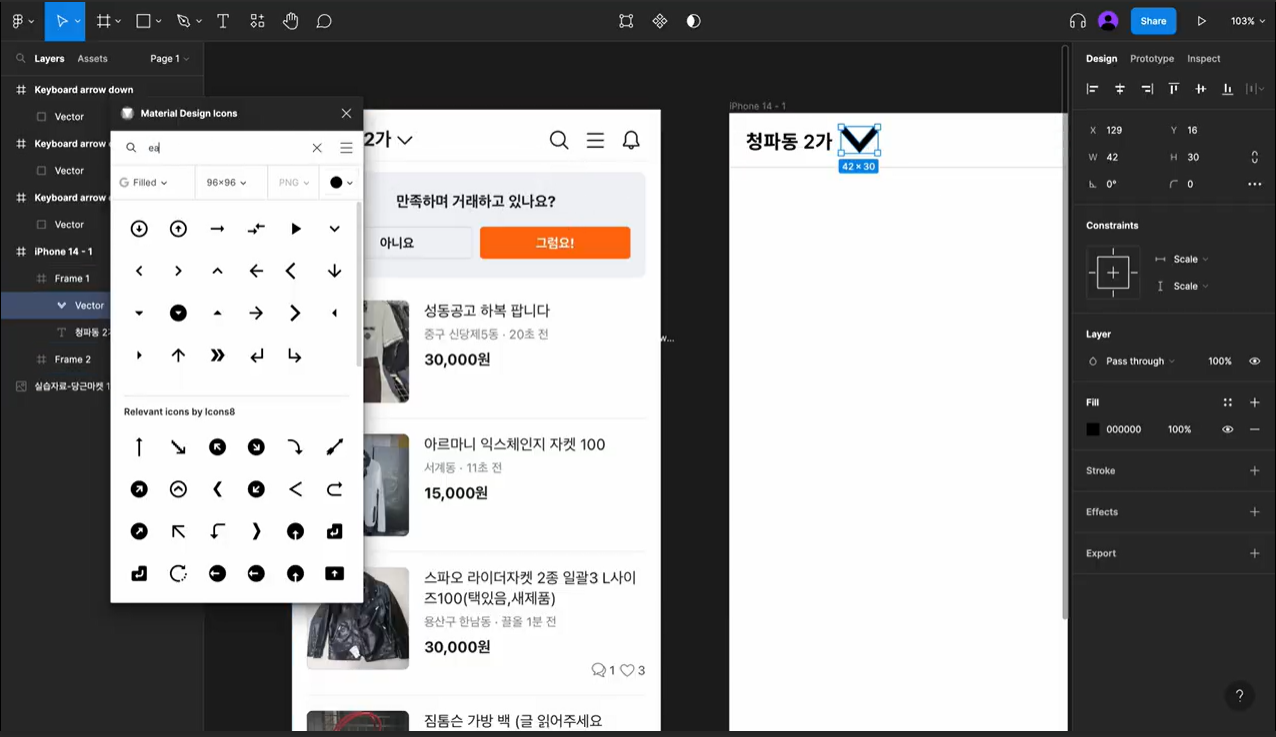Open the plugin hamburger menu

(346, 148)
